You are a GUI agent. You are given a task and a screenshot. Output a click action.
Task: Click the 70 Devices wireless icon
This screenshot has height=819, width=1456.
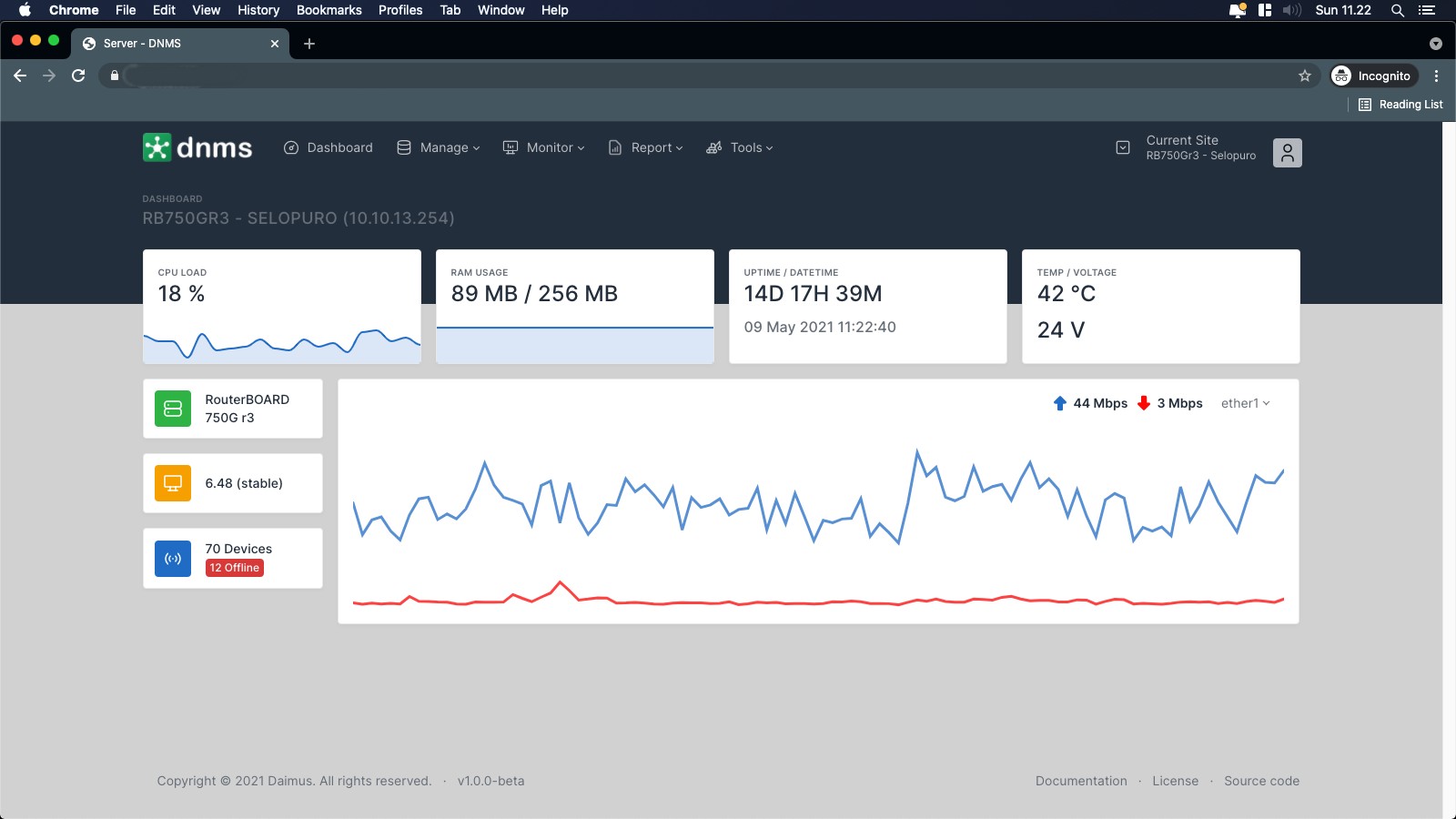click(x=171, y=557)
